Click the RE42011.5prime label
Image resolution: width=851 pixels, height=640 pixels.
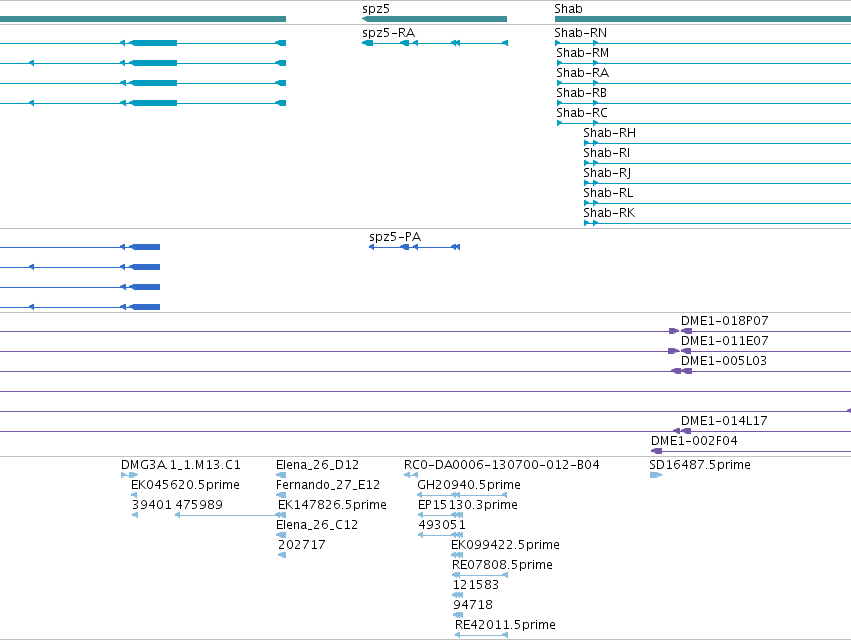[x=505, y=625]
